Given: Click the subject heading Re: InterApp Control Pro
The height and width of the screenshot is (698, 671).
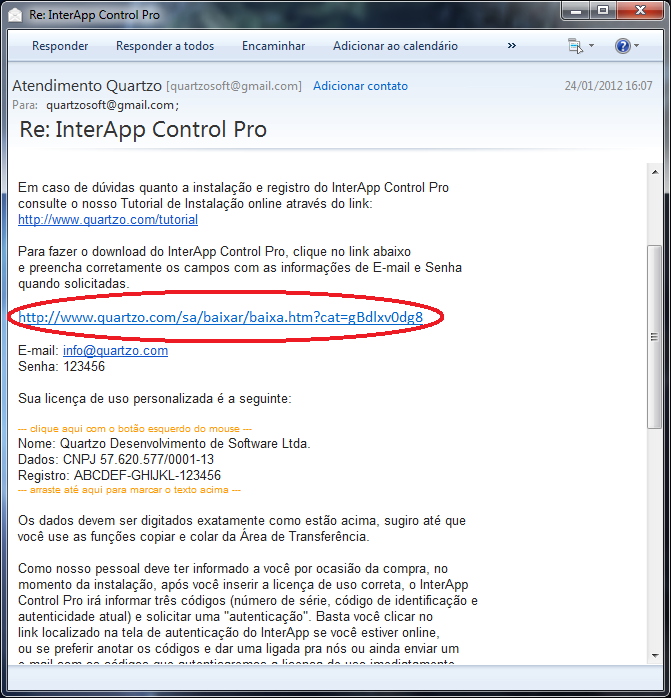Looking at the screenshot, I should click(x=143, y=130).
